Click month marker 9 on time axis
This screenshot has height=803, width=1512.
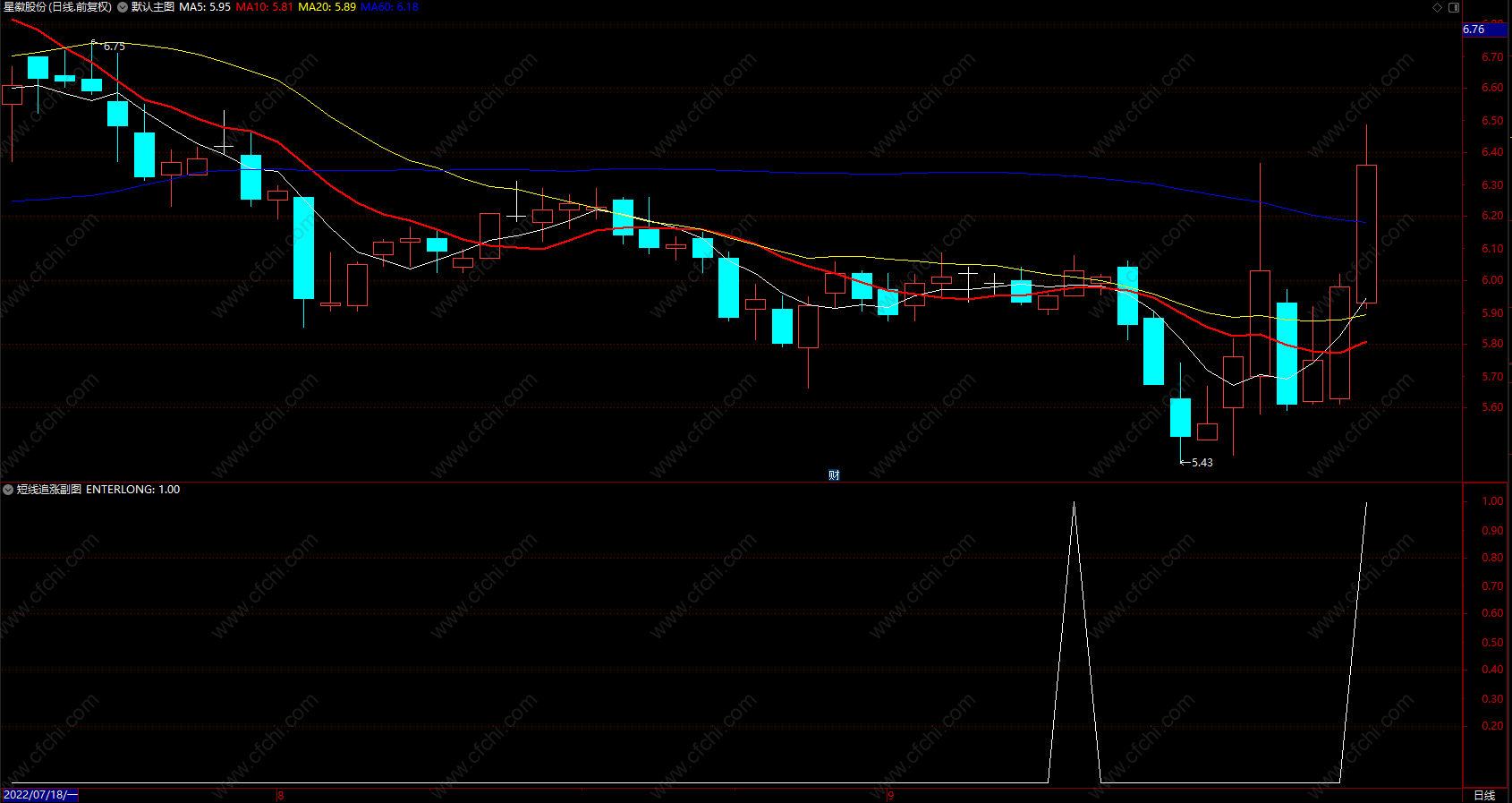[x=891, y=795]
